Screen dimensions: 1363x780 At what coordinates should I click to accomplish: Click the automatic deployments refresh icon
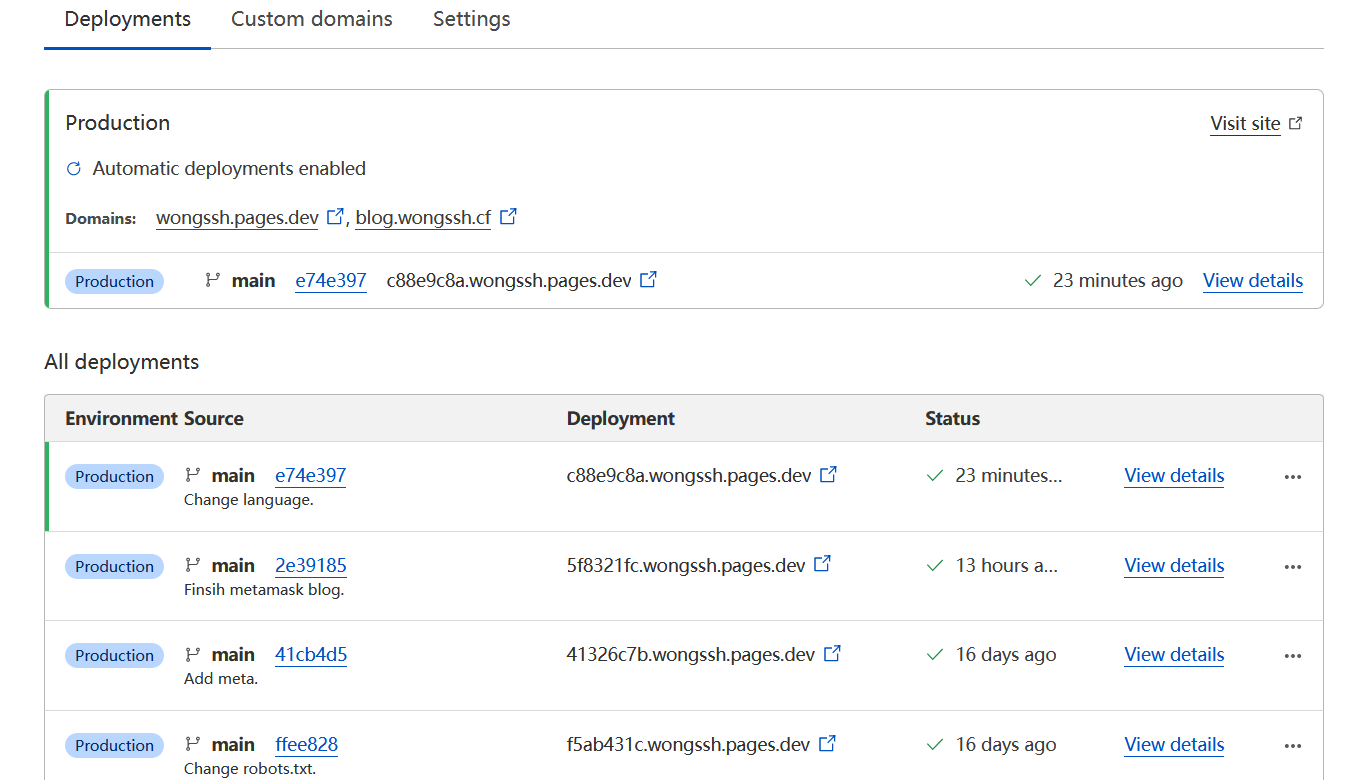[x=73, y=169]
